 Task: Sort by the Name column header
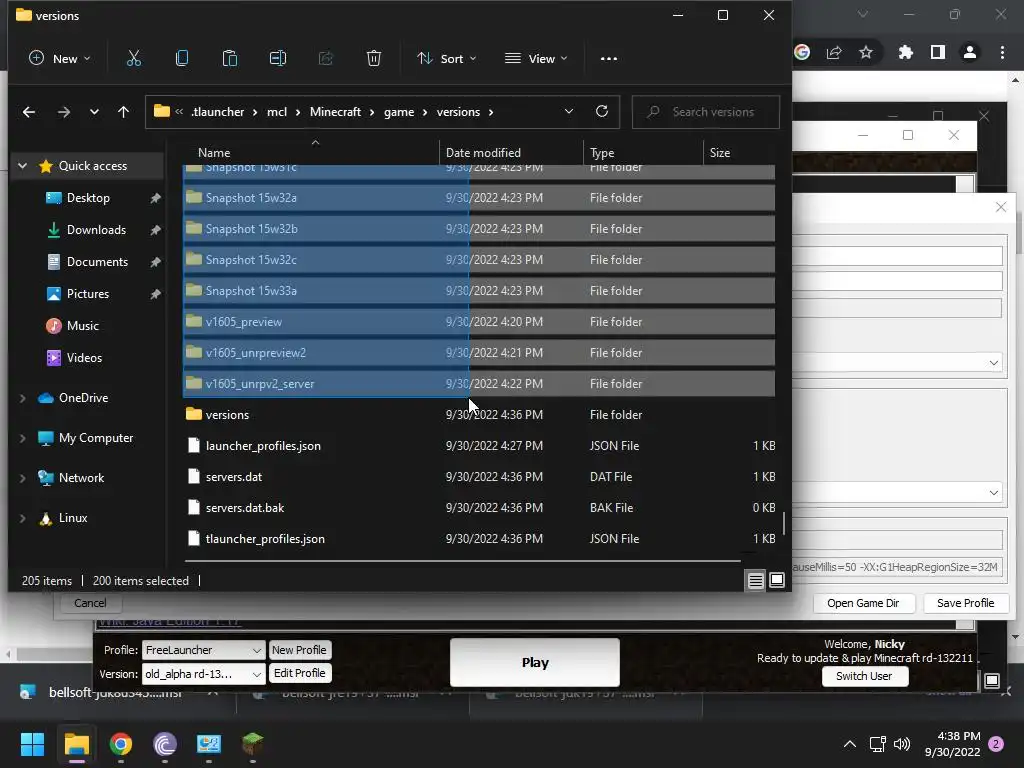tap(214, 153)
